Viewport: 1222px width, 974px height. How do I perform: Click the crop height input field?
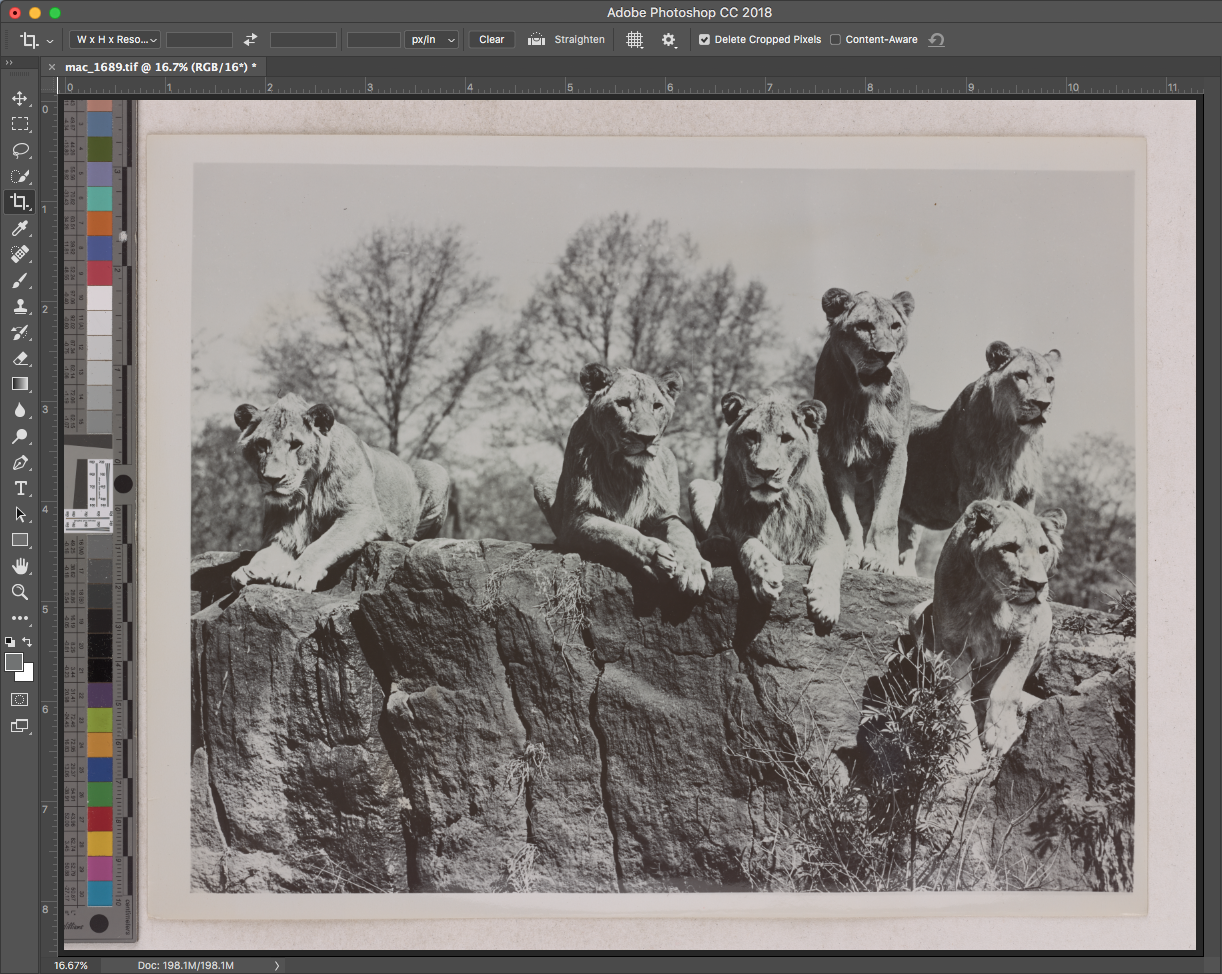303,40
